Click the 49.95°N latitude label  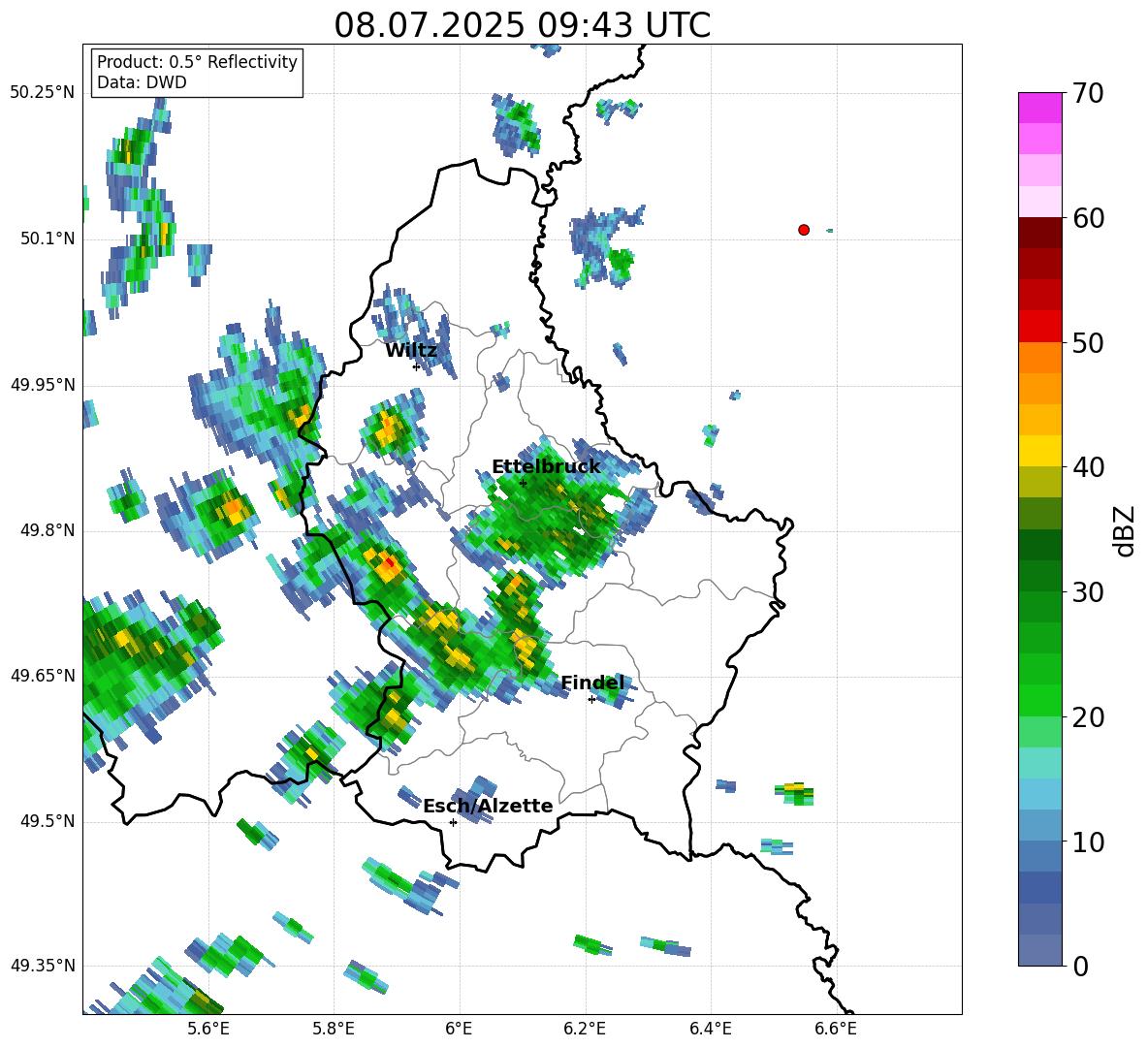click(43, 385)
